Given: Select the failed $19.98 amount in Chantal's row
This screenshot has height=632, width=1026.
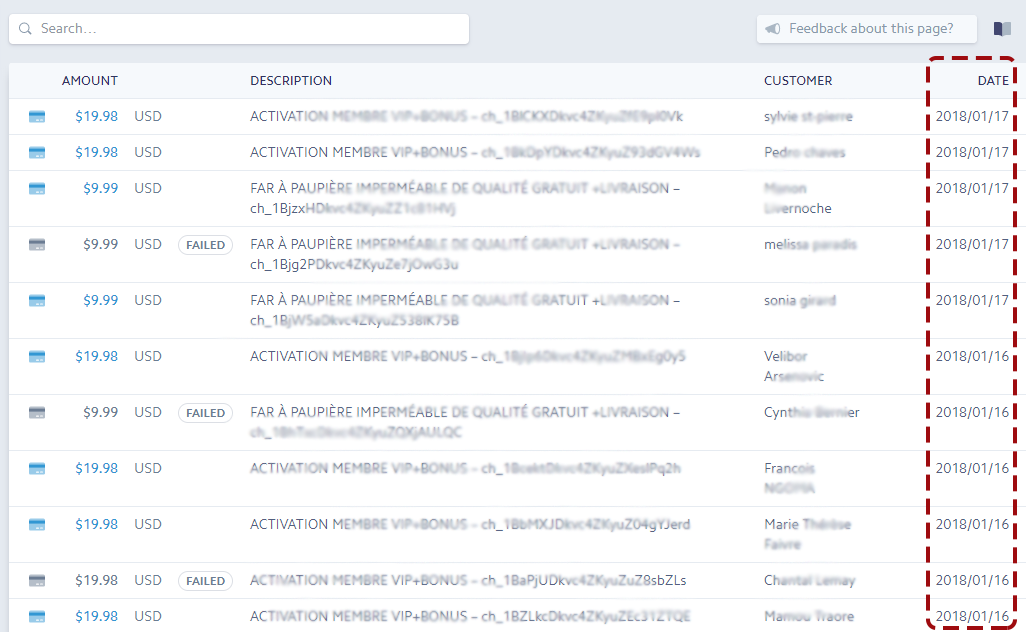Looking at the screenshot, I should pyautogui.click(x=96, y=580).
